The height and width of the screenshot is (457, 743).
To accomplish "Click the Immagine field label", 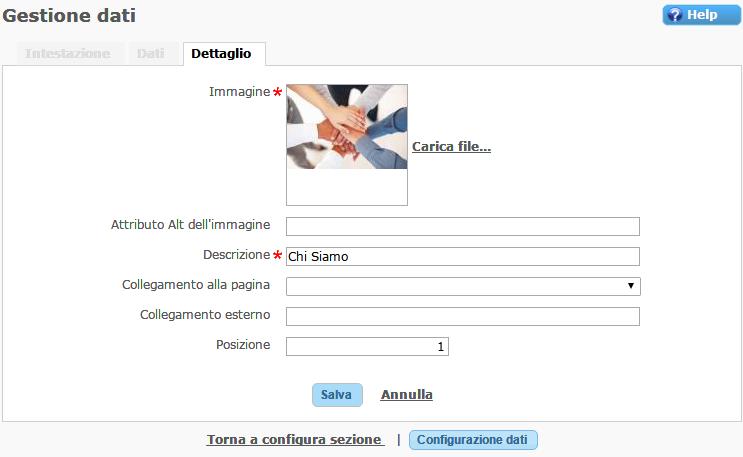I will point(239,92).
